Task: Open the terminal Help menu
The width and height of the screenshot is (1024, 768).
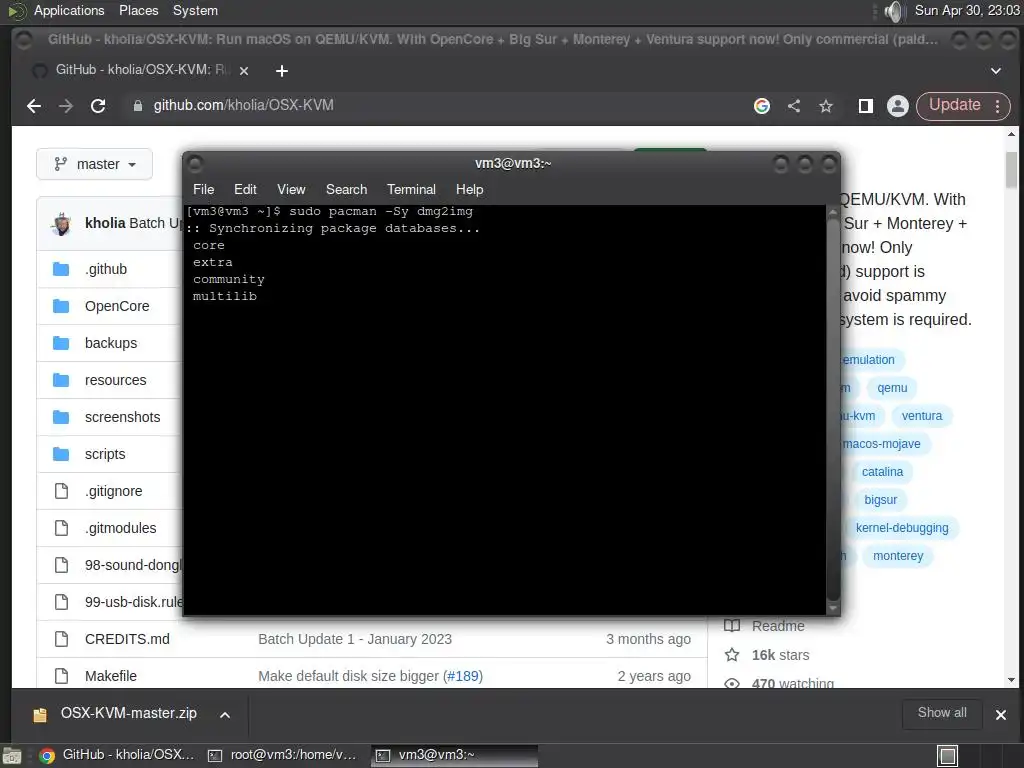Action: (x=470, y=189)
